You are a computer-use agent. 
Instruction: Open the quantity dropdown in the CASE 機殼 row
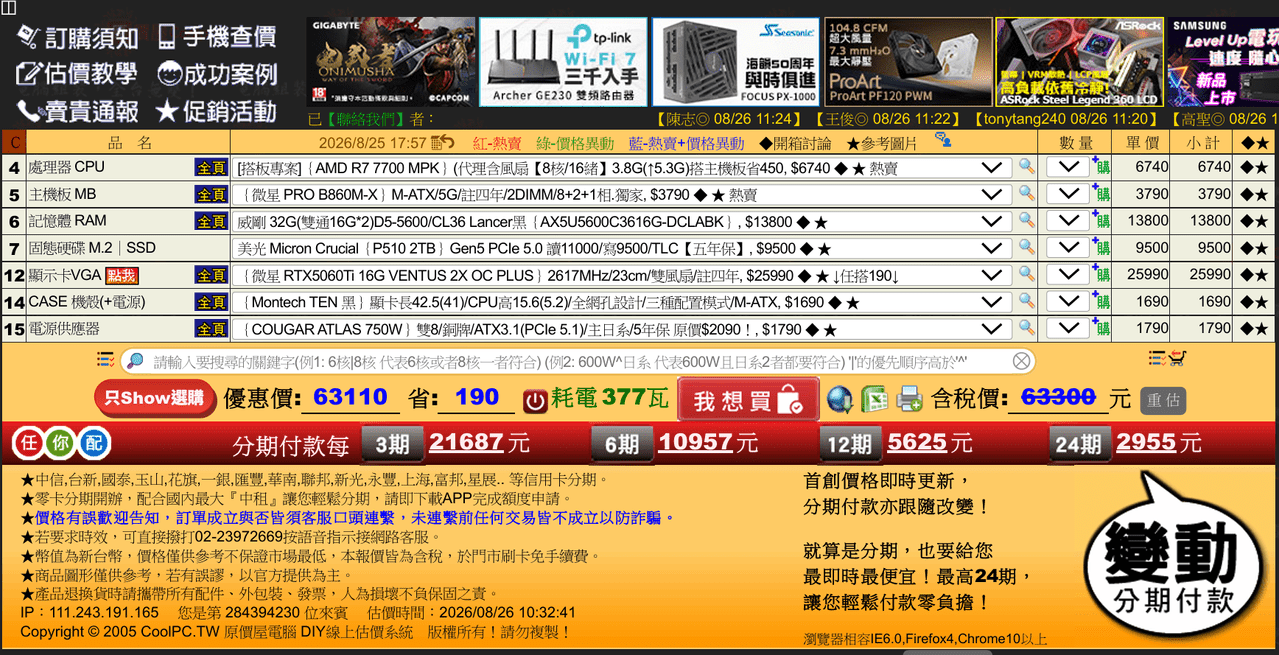pyautogui.click(x=1067, y=302)
